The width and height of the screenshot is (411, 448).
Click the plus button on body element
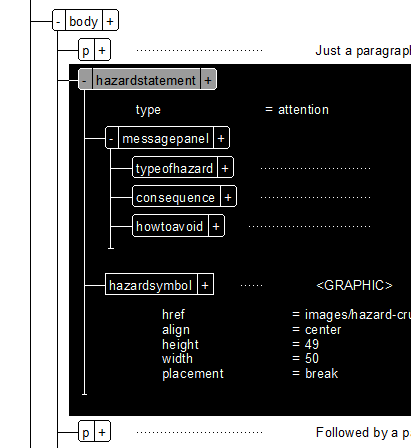tap(110, 21)
